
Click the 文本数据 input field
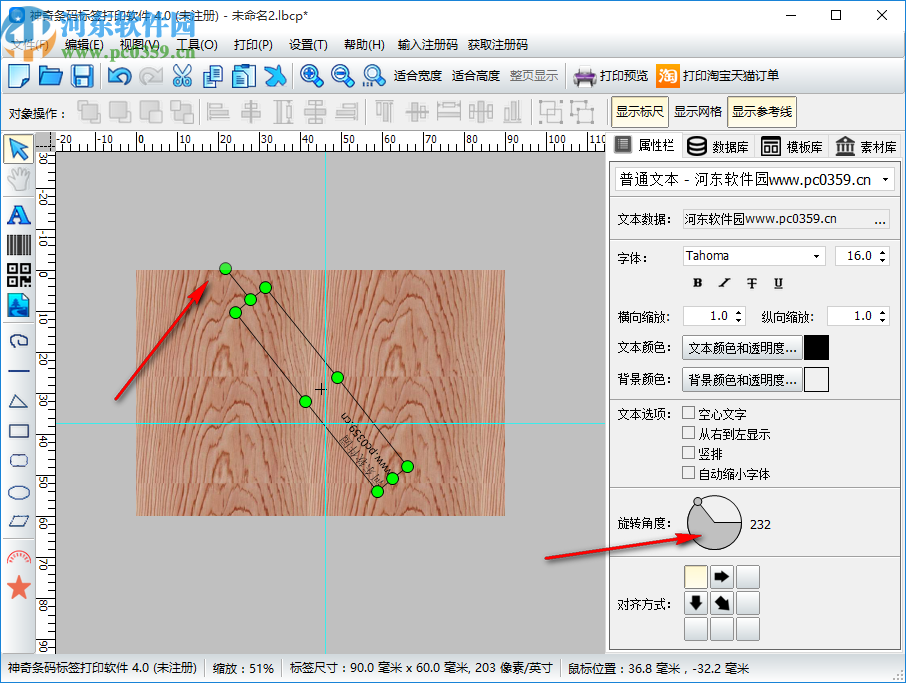[x=776, y=219]
